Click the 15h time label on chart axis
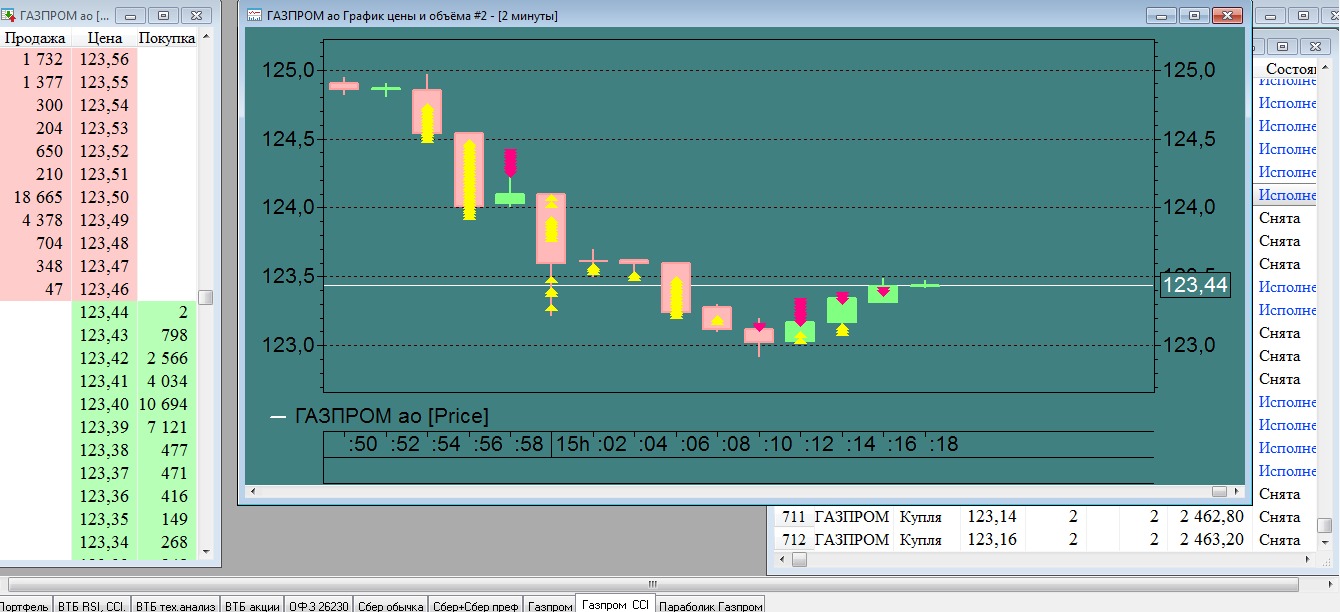Screen dimensions: 1340x612 tap(573, 444)
